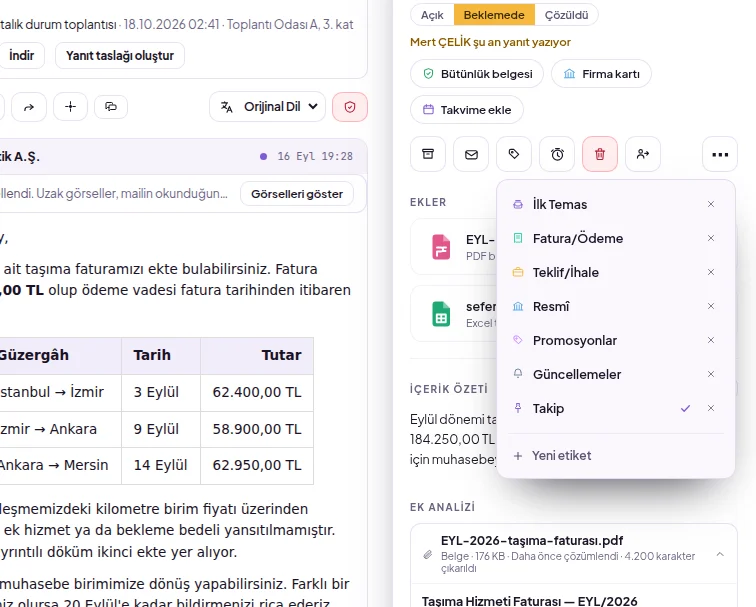Viewport: 756px width, 607px height.
Task: Open the Orijinal Dil language dropdown
Action: 268,107
